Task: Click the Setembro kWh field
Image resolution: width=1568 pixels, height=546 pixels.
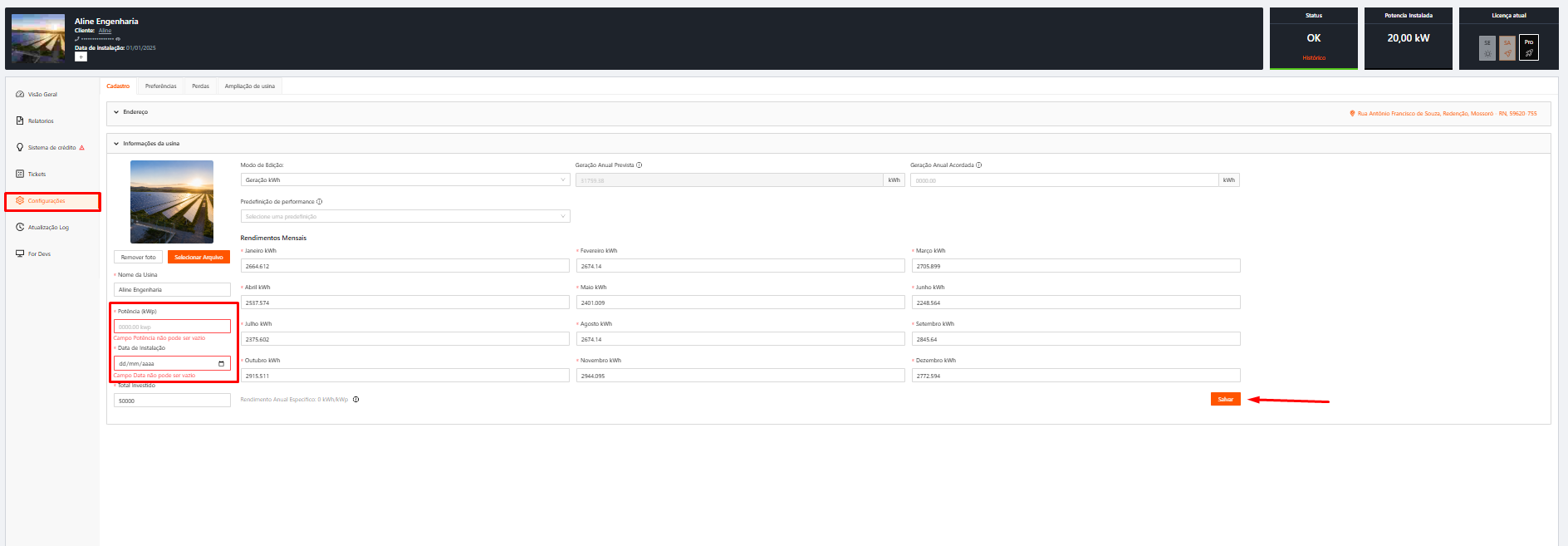Action: [1076, 339]
